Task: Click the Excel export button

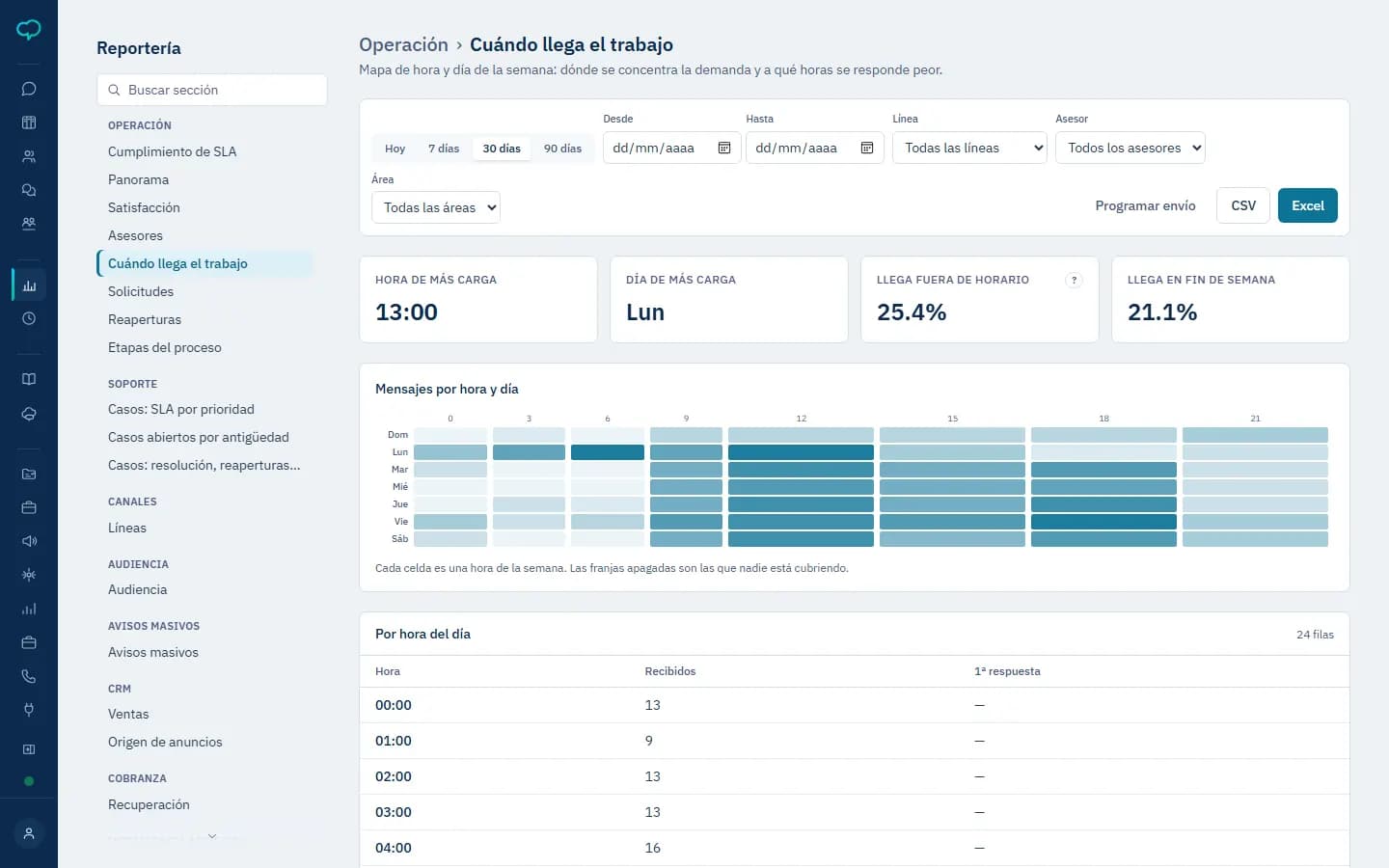Action: [1308, 205]
